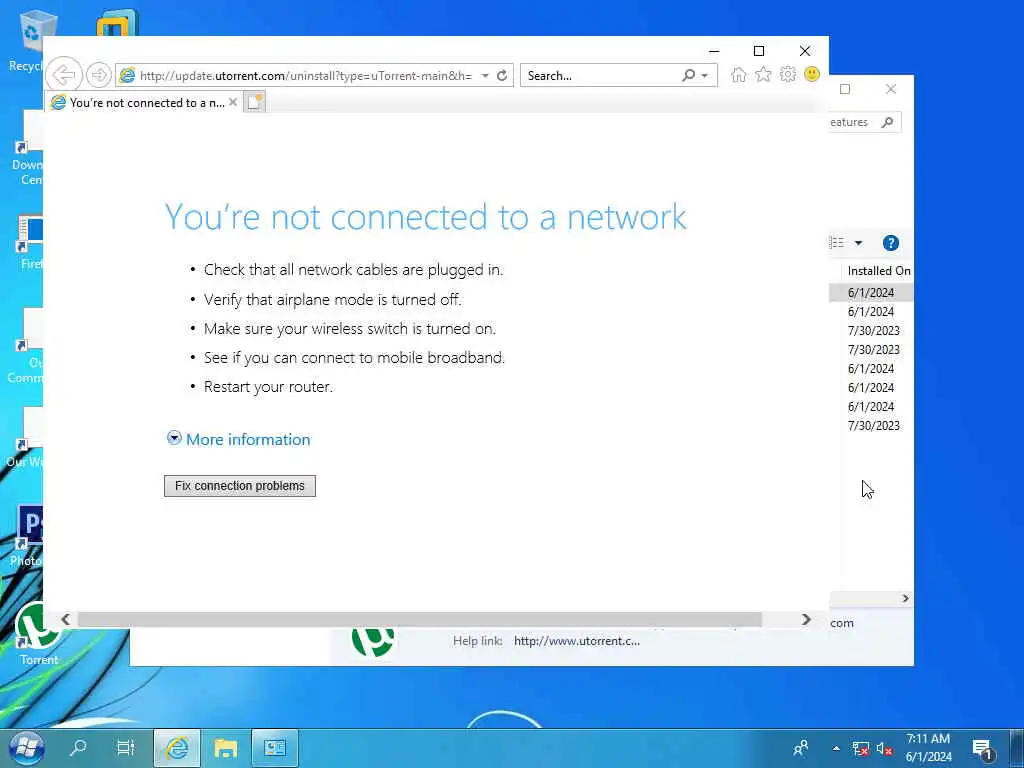Click right arrow of horizontal scrollbar
Viewport: 1024px width, 768px height.
coord(807,619)
